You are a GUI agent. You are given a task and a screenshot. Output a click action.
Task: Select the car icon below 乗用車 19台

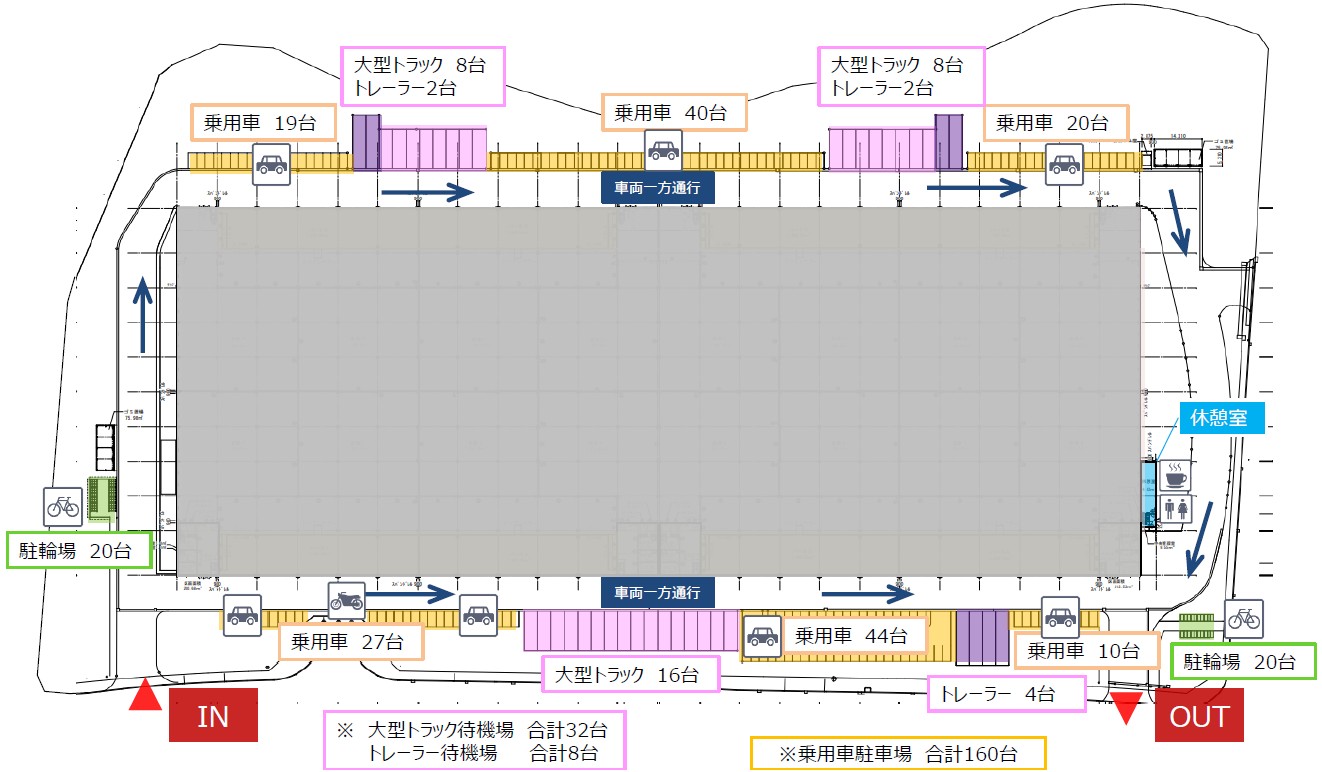tap(271, 163)
